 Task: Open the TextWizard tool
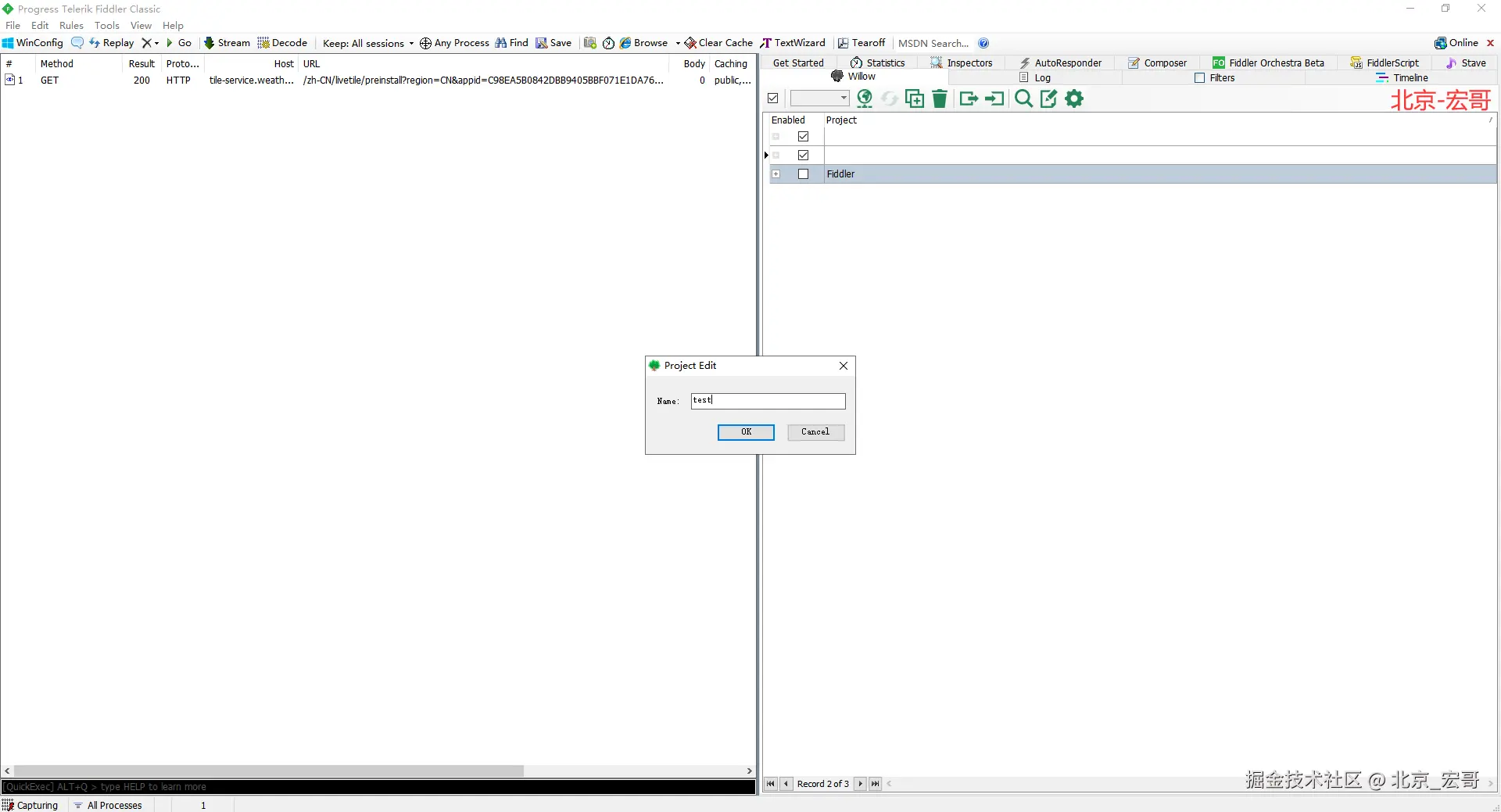tap(793, 43)
